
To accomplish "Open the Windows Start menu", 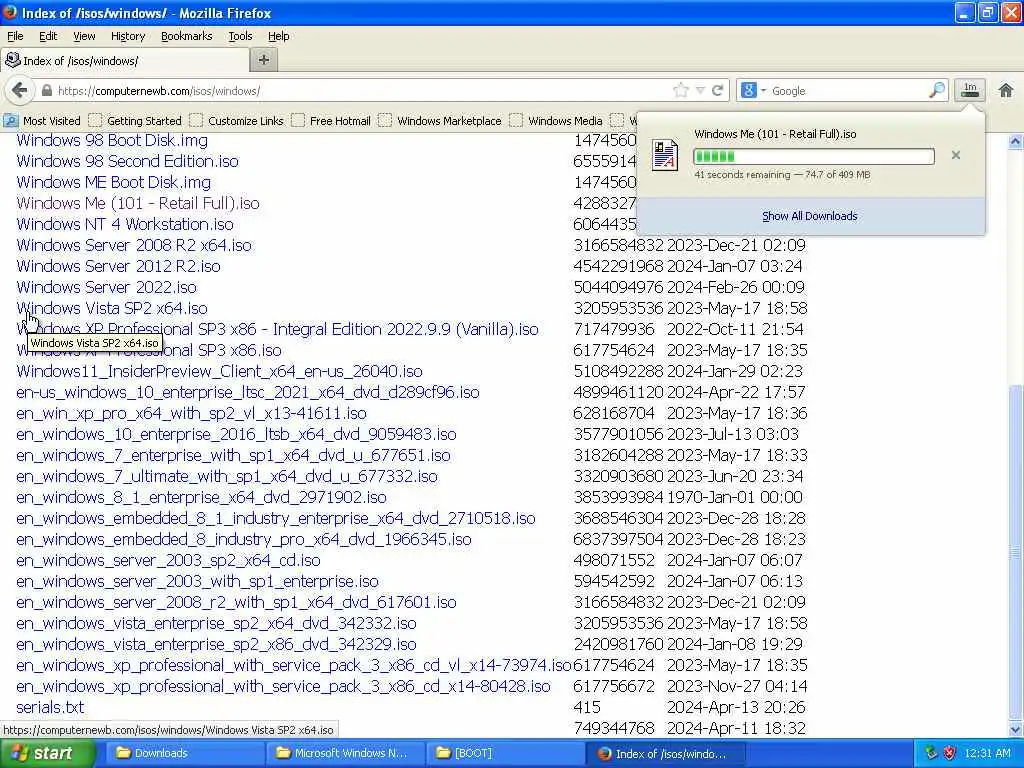I will (x=47, y=753).
